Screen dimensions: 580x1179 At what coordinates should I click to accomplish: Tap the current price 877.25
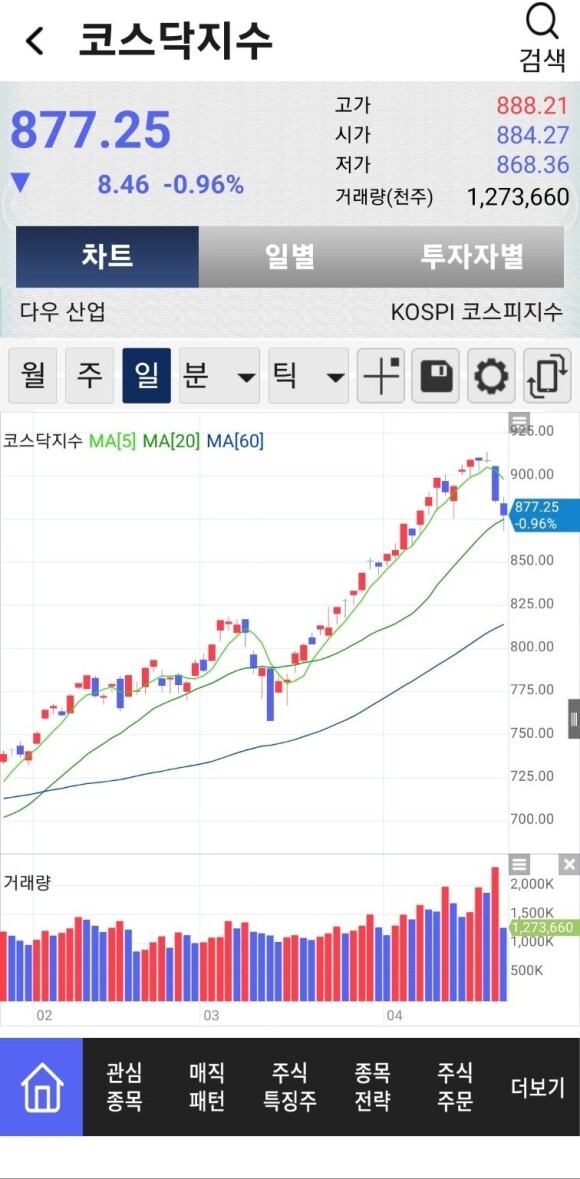(90, 130)
